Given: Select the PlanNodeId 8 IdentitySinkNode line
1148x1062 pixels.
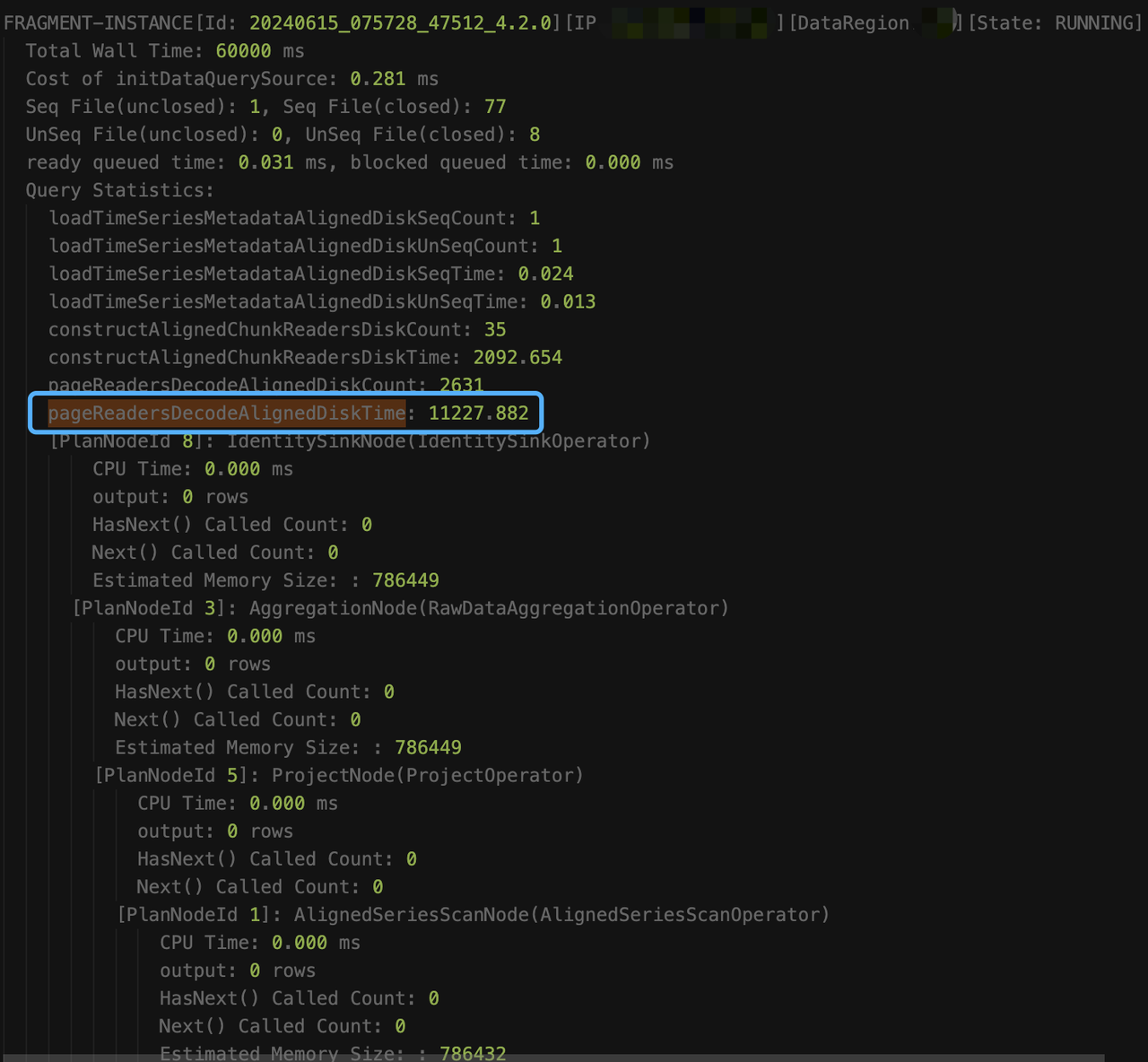Looking at the screenshot, I should click(x=350, y=441).
